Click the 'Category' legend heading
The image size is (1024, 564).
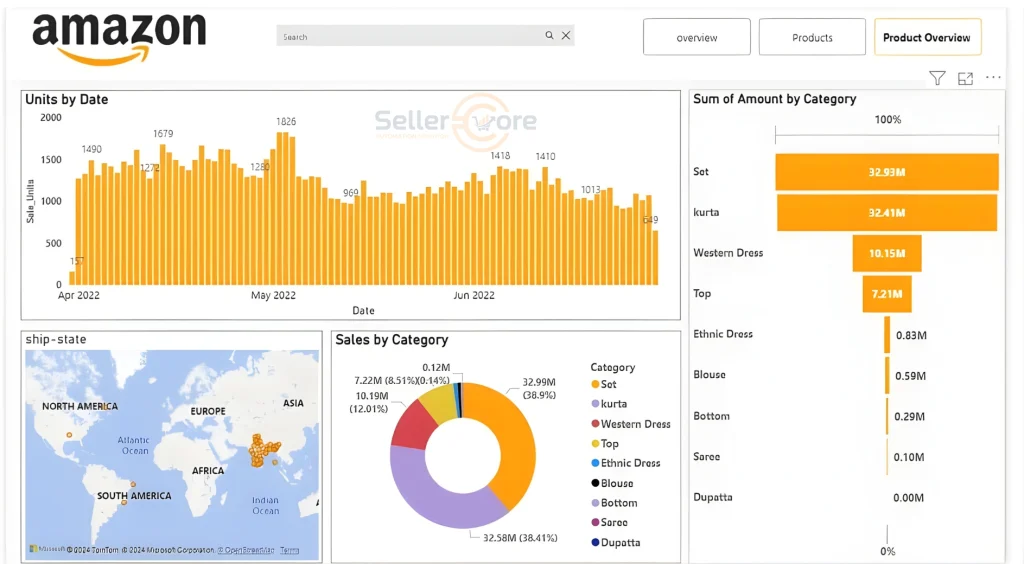click(613, 368)
